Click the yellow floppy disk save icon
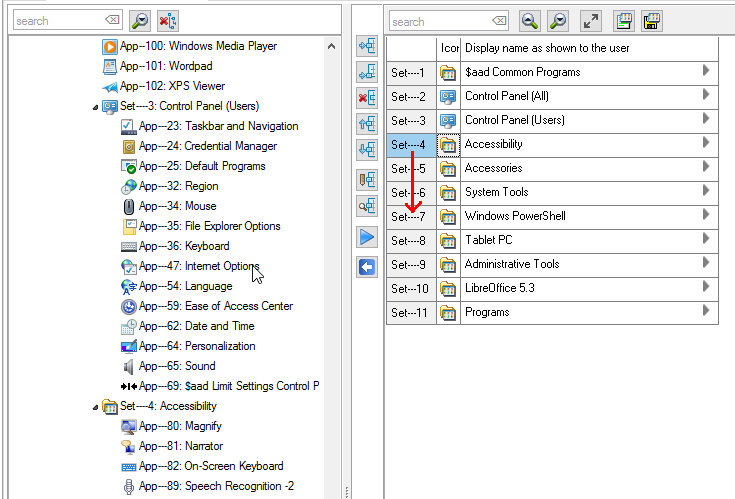This screenshot has width=735, height=499. (652, 21)
